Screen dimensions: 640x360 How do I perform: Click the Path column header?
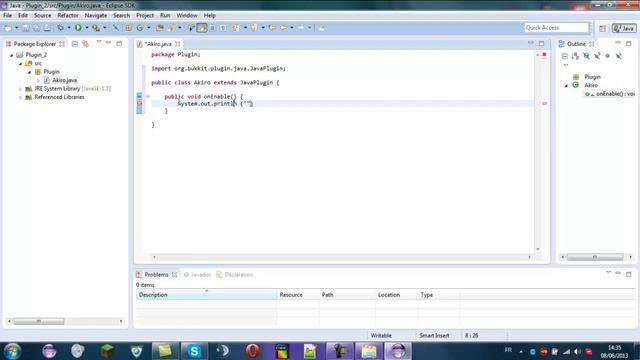347,295
